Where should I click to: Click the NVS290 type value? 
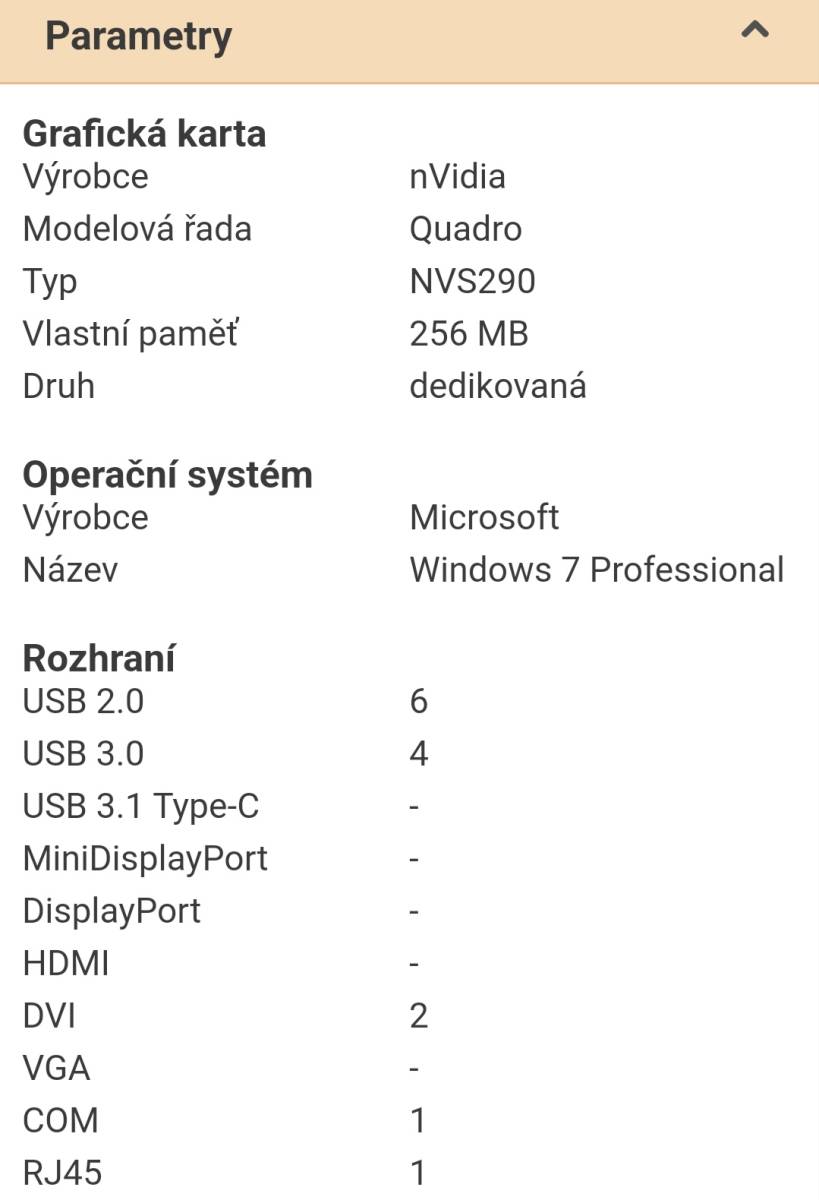(472, 282)
